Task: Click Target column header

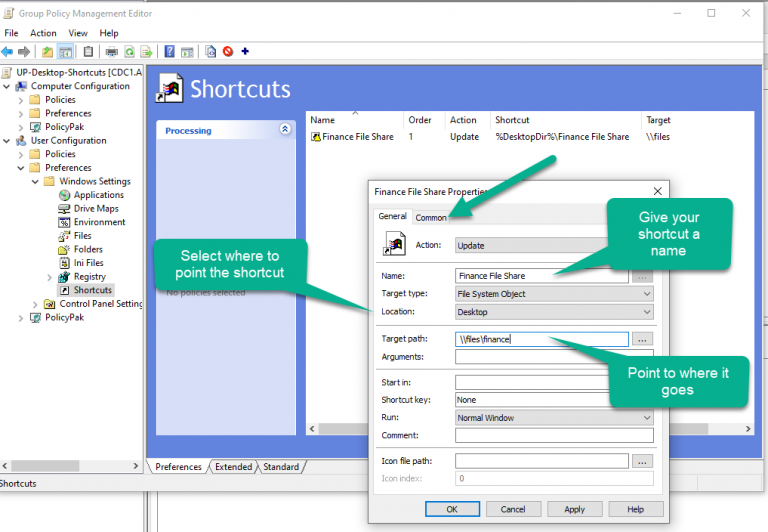Action: tap(696, 120)
